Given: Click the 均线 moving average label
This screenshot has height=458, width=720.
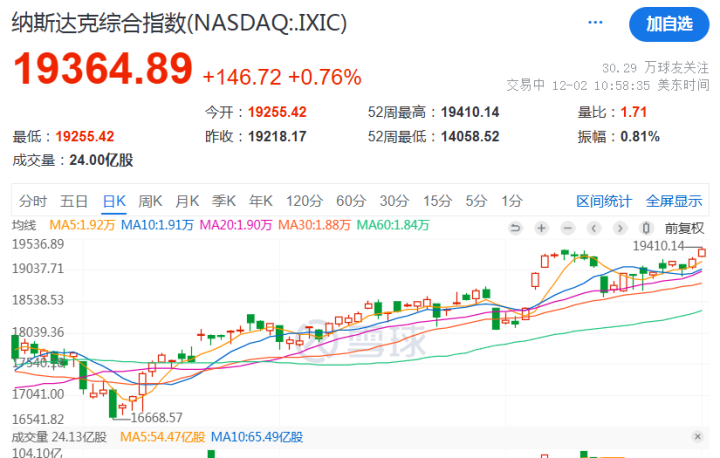Looking at the screenshot, I should tap(24, 225).
